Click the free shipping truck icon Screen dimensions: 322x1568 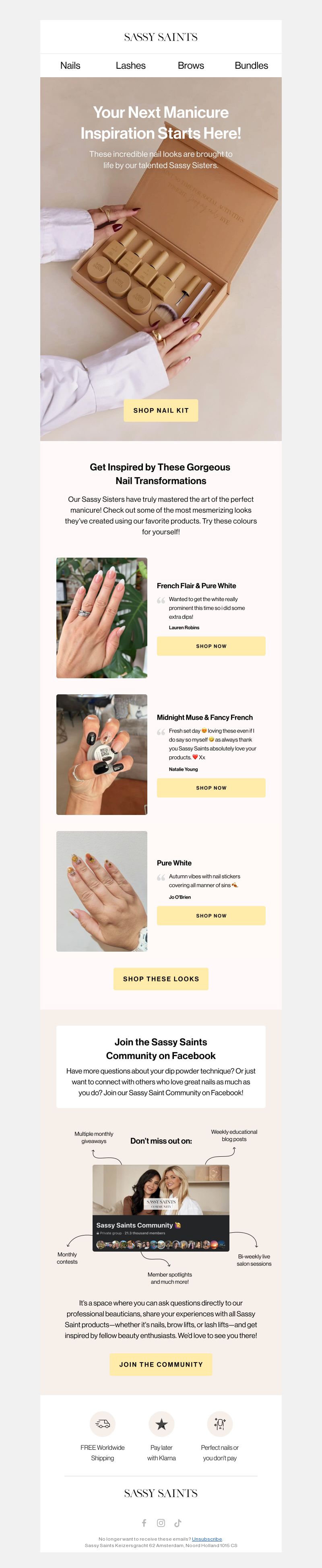click(103, 1424)
